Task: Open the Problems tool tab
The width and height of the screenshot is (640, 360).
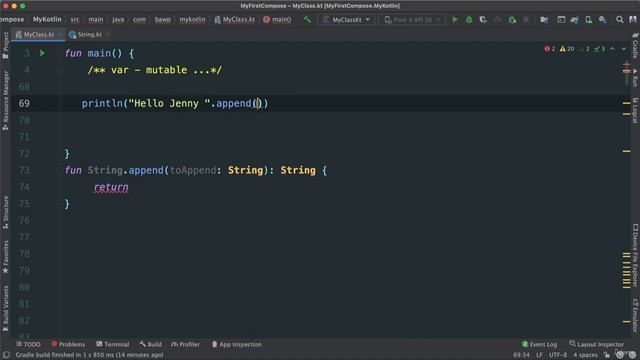Action: coord(68,344)
